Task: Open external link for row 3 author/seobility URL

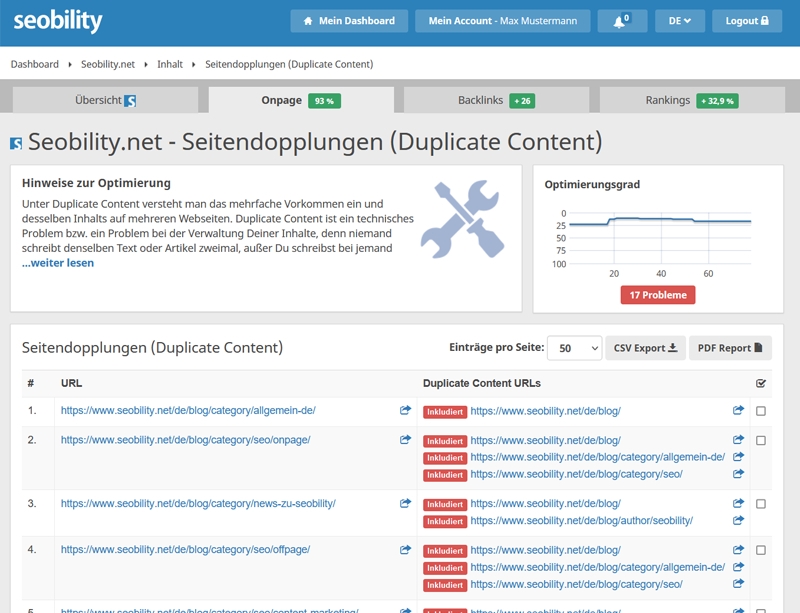Action: 738,520
